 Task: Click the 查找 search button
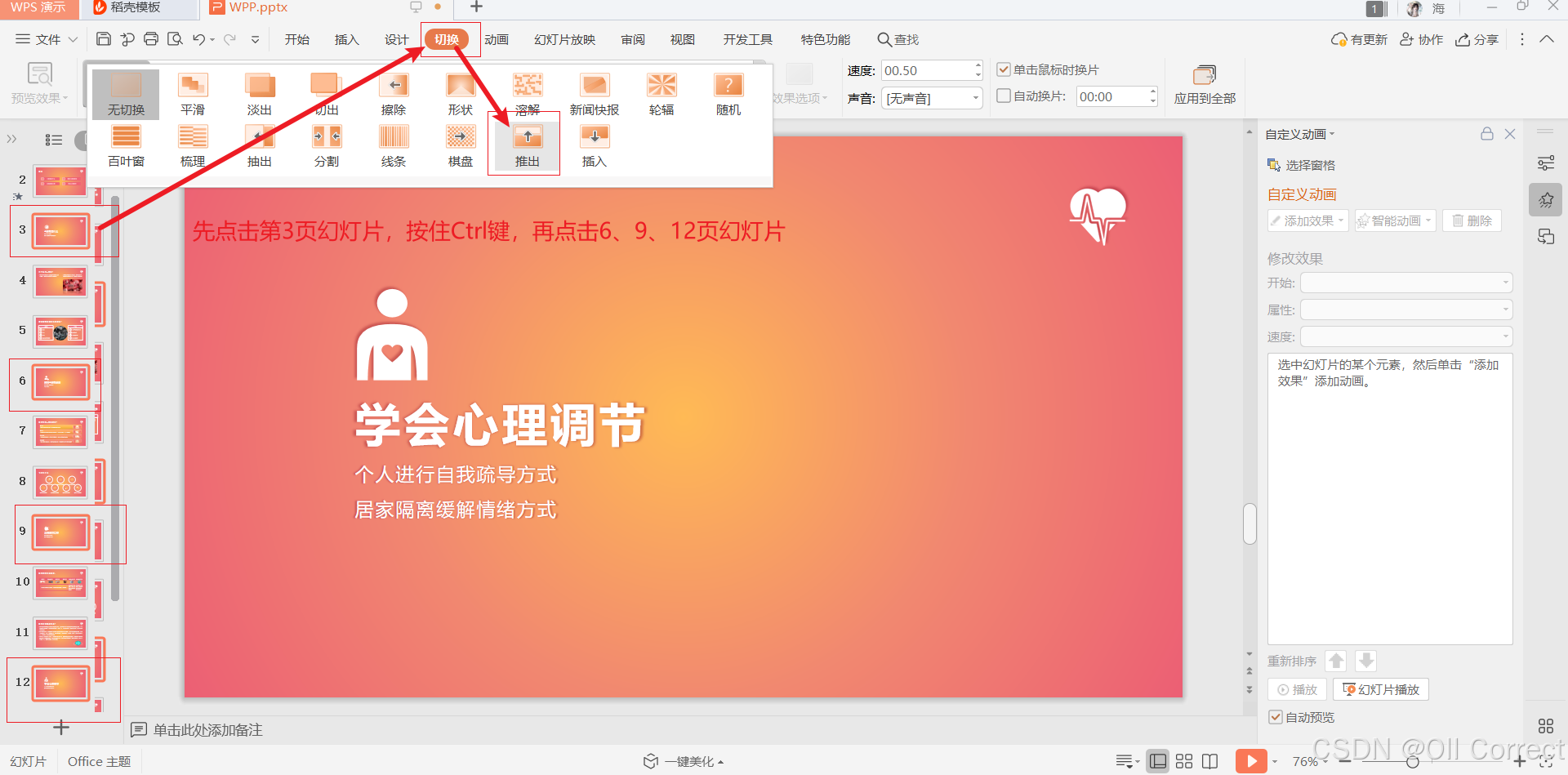898,39
